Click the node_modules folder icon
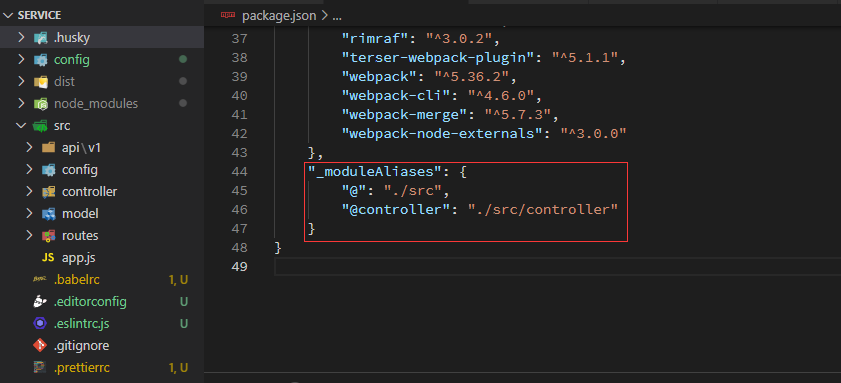 tap(41, 104)
